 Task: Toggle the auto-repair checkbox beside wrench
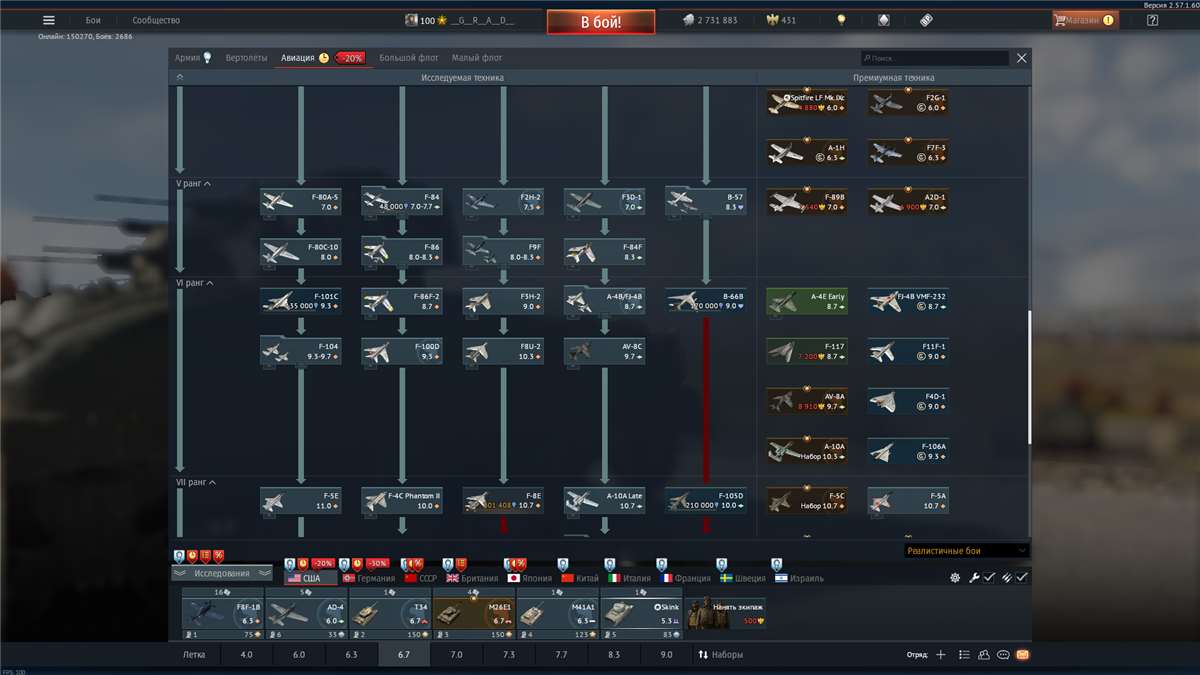(989, 577)
